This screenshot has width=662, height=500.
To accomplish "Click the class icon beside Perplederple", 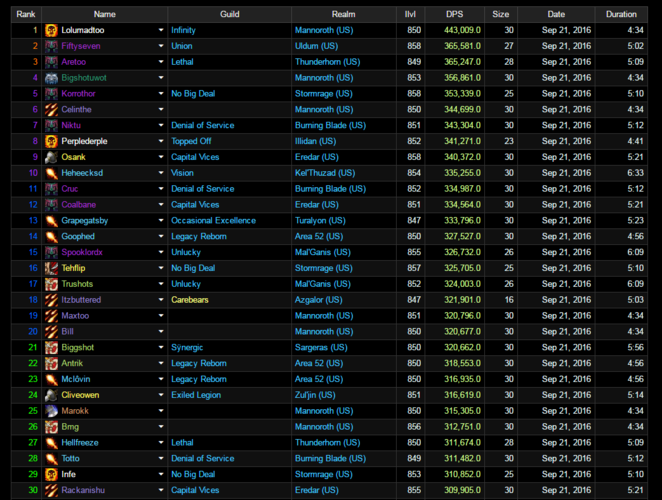I will pyautogui.click(x=51, y=141).
